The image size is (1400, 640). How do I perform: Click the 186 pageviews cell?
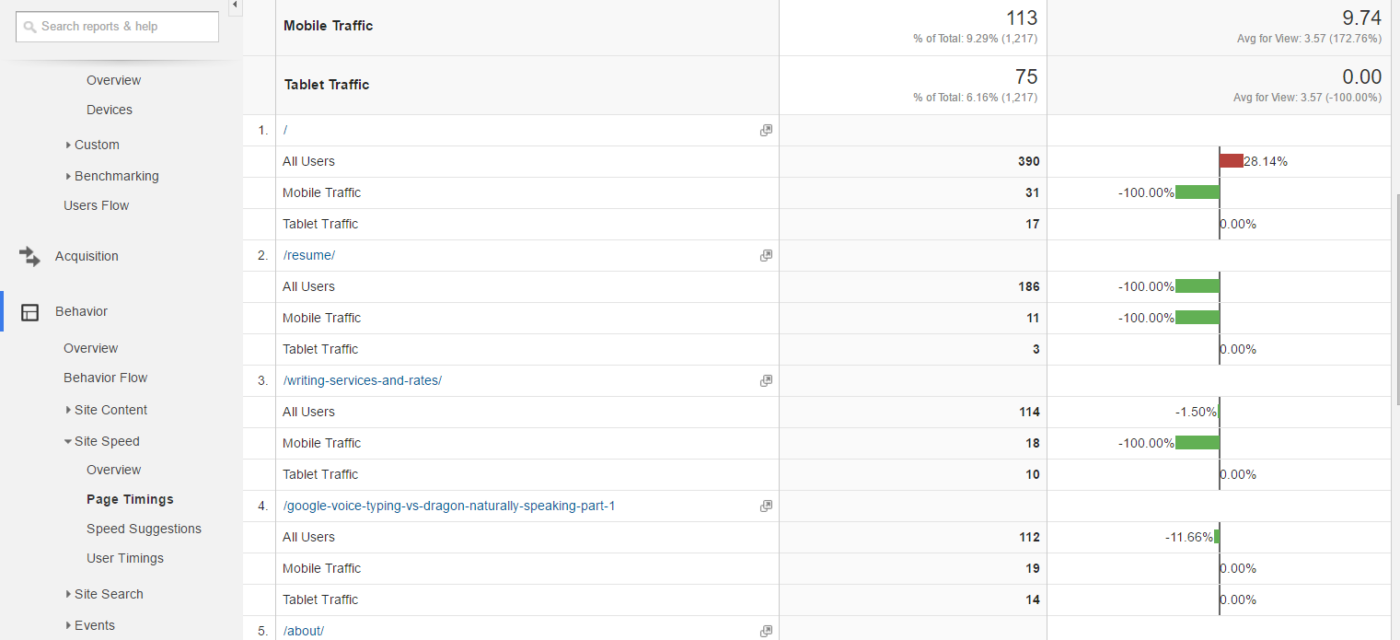[1028, 286]
